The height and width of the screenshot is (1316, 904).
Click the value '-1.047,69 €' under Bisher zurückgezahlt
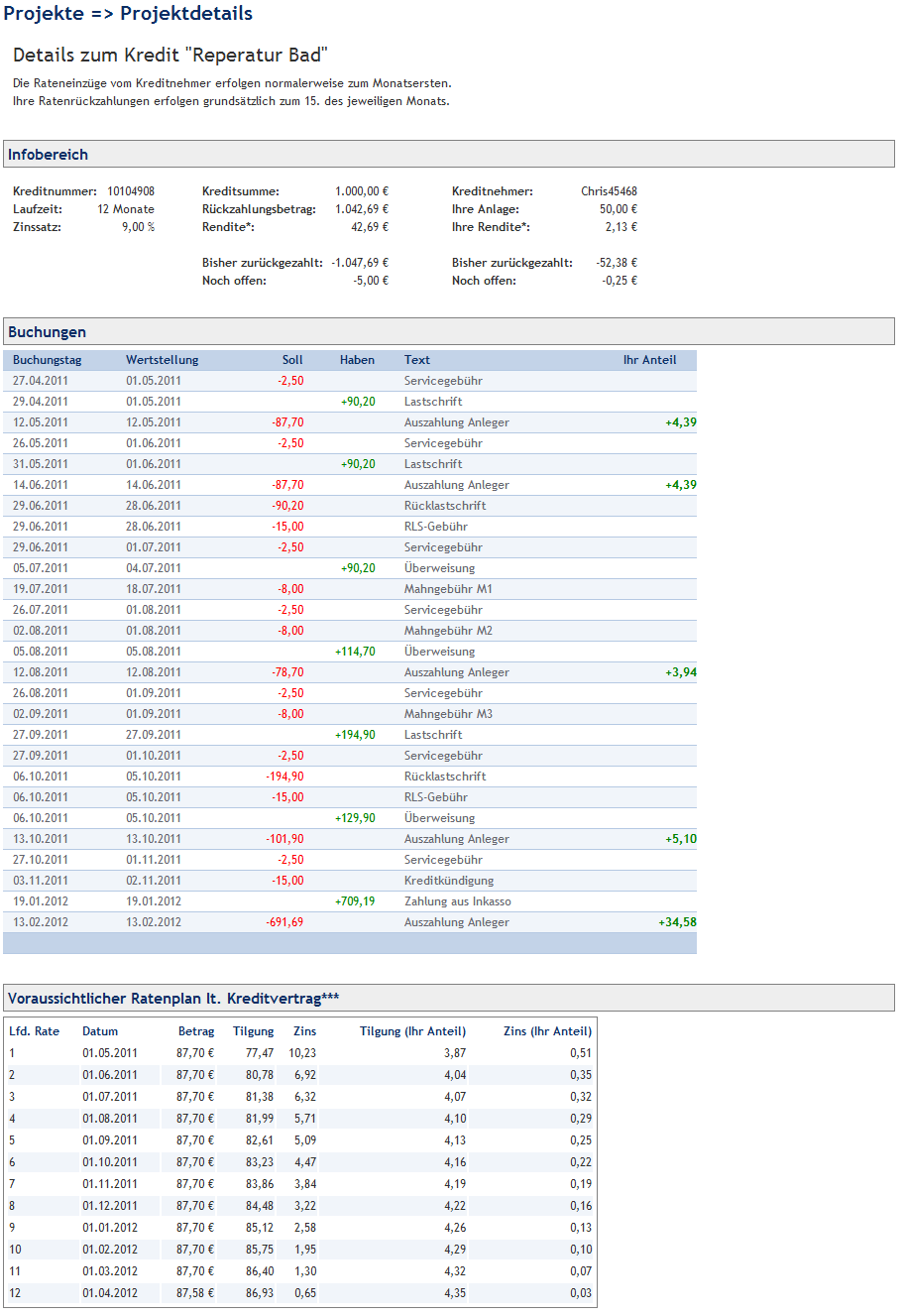tap(360, 263)
